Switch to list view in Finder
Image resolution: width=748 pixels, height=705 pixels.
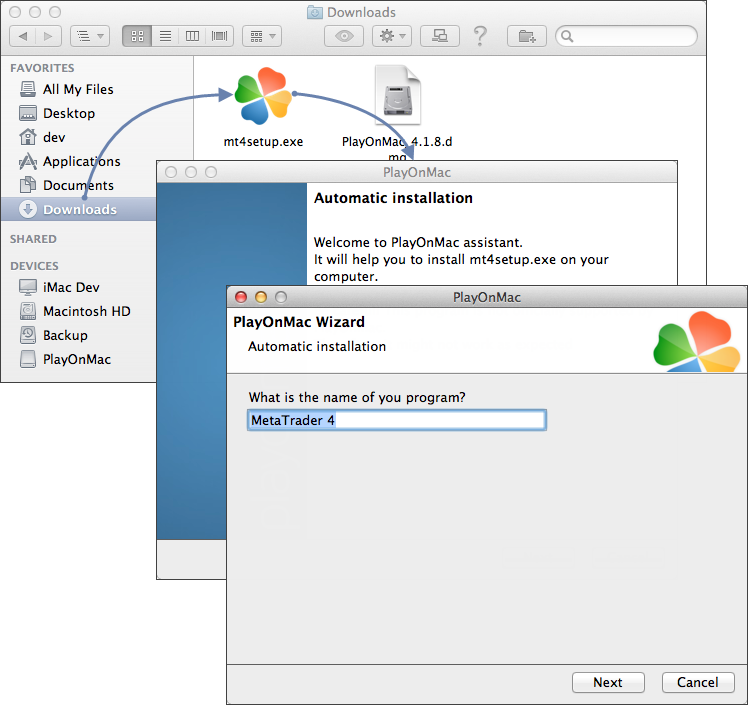(165, 36)
